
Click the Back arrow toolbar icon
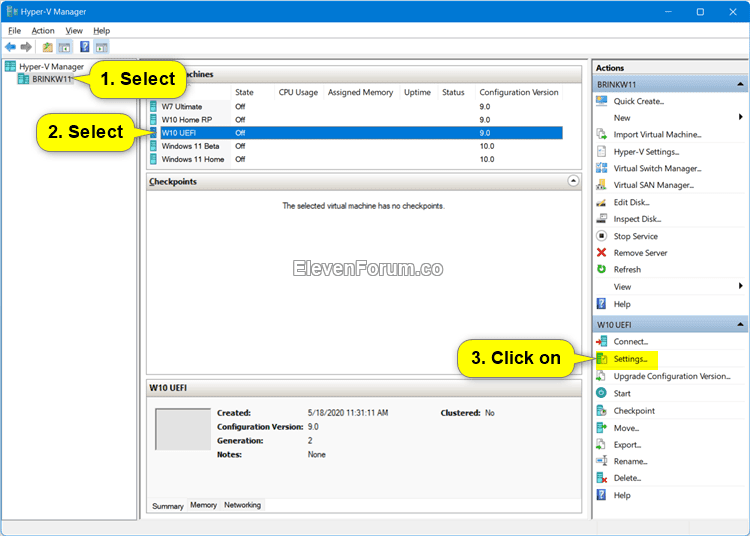pyautogui.click(x=10, y=47)
